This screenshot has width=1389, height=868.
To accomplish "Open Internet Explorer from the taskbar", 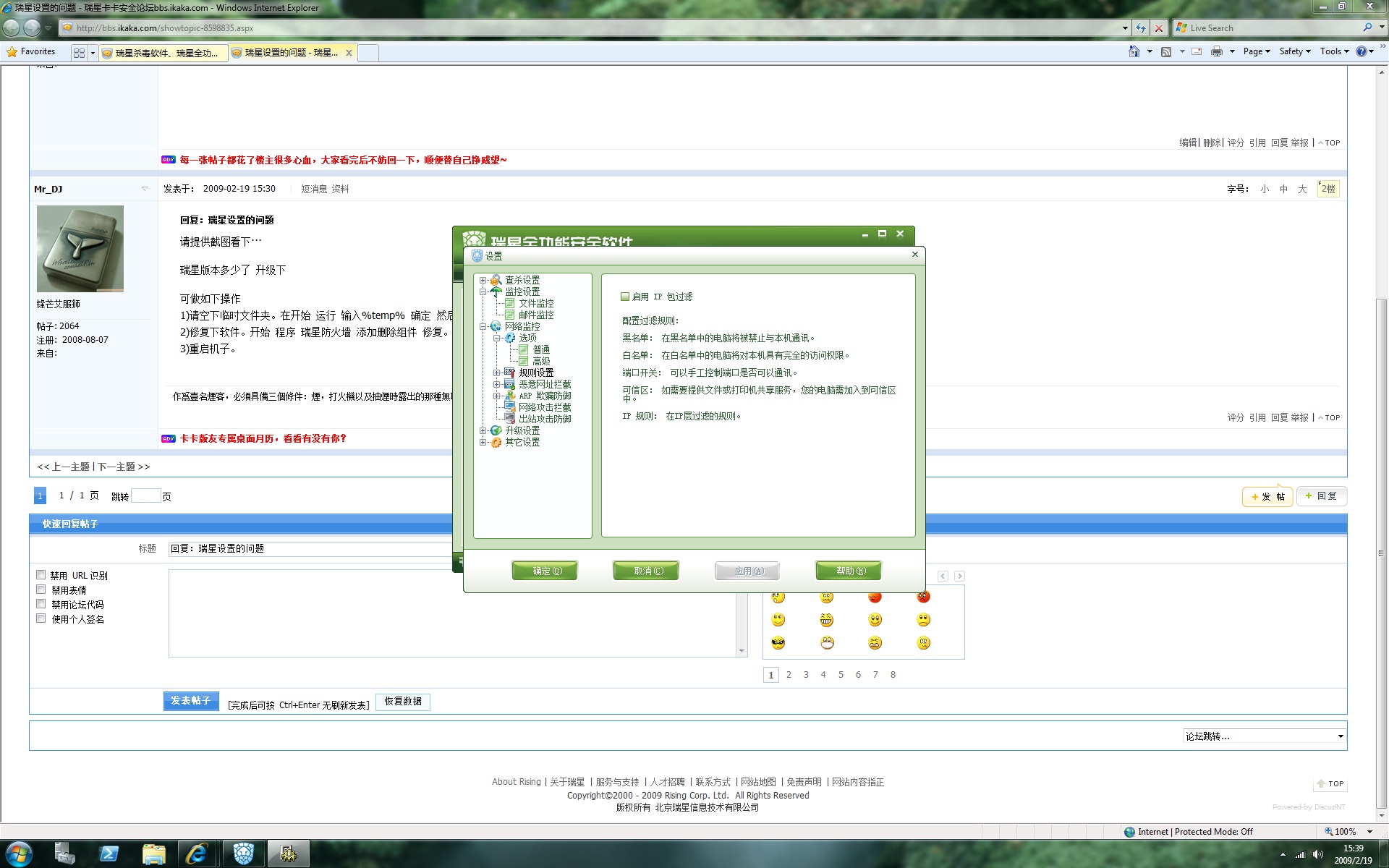I will click(197, 854).
